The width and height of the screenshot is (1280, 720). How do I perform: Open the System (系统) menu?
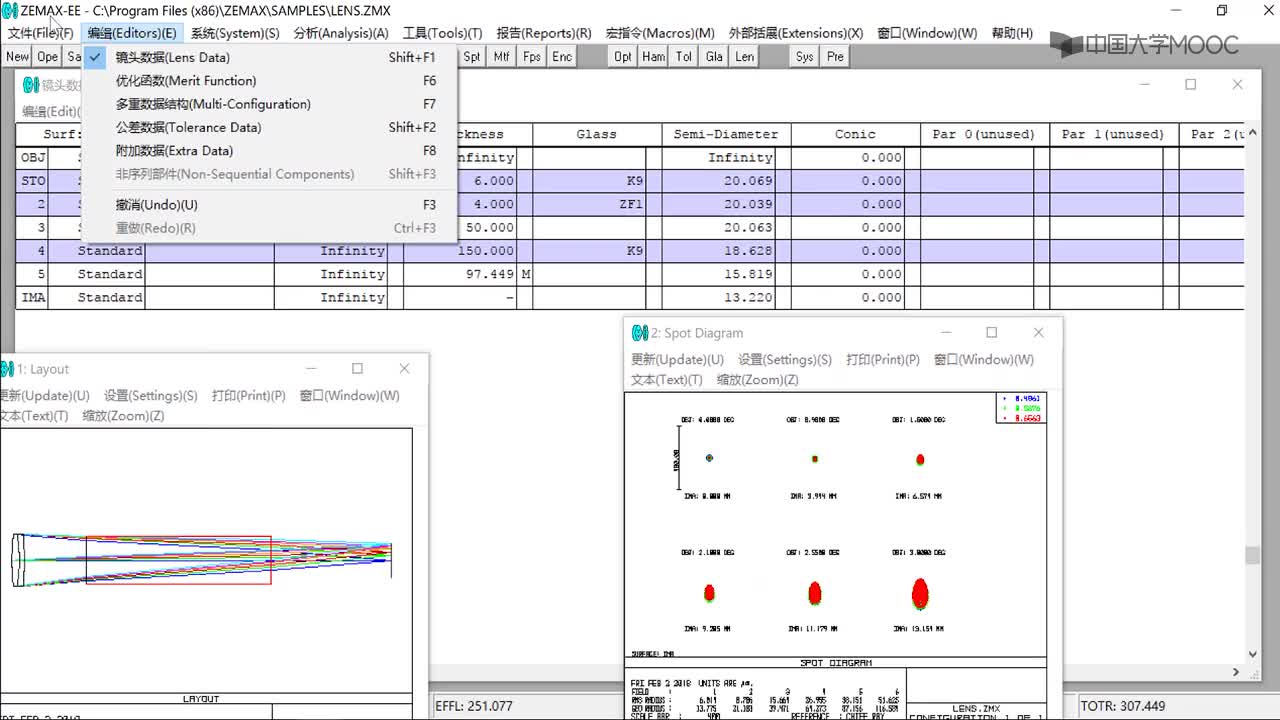click(x=235, y=33)
